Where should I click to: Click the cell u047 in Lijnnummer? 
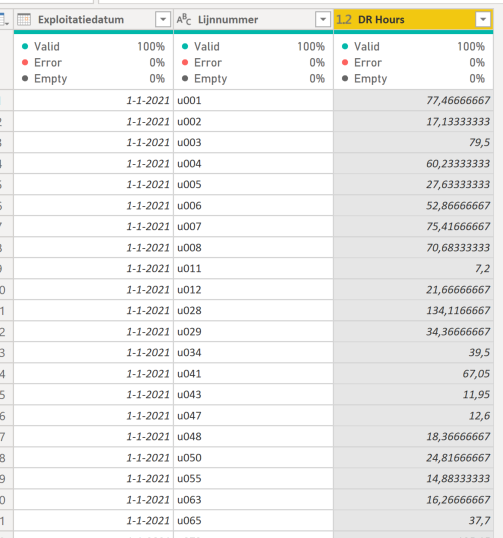click(x=253, y=416)
